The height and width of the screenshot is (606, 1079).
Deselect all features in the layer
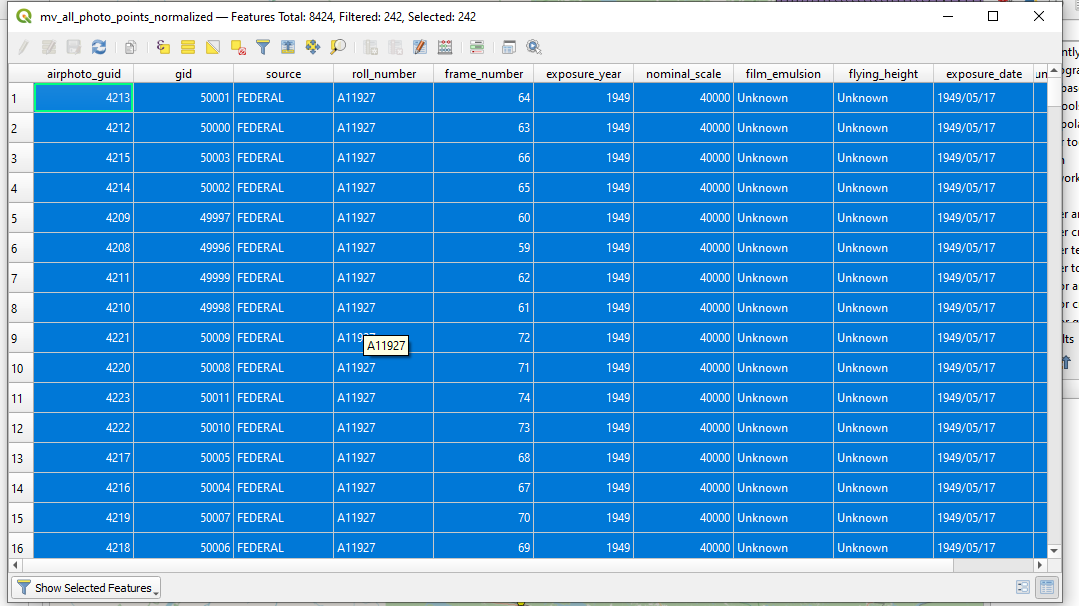point(238,47)
